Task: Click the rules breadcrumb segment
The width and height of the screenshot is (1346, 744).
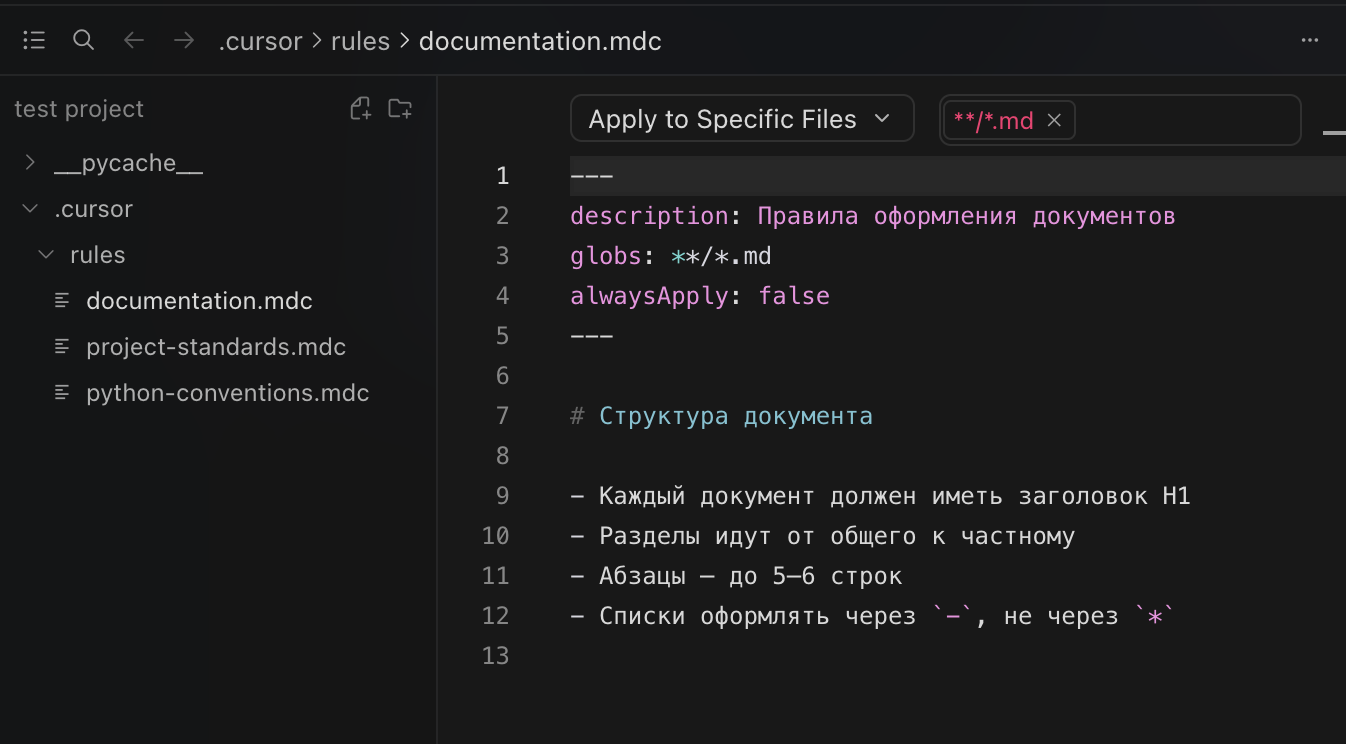Action: click(360, 41)
